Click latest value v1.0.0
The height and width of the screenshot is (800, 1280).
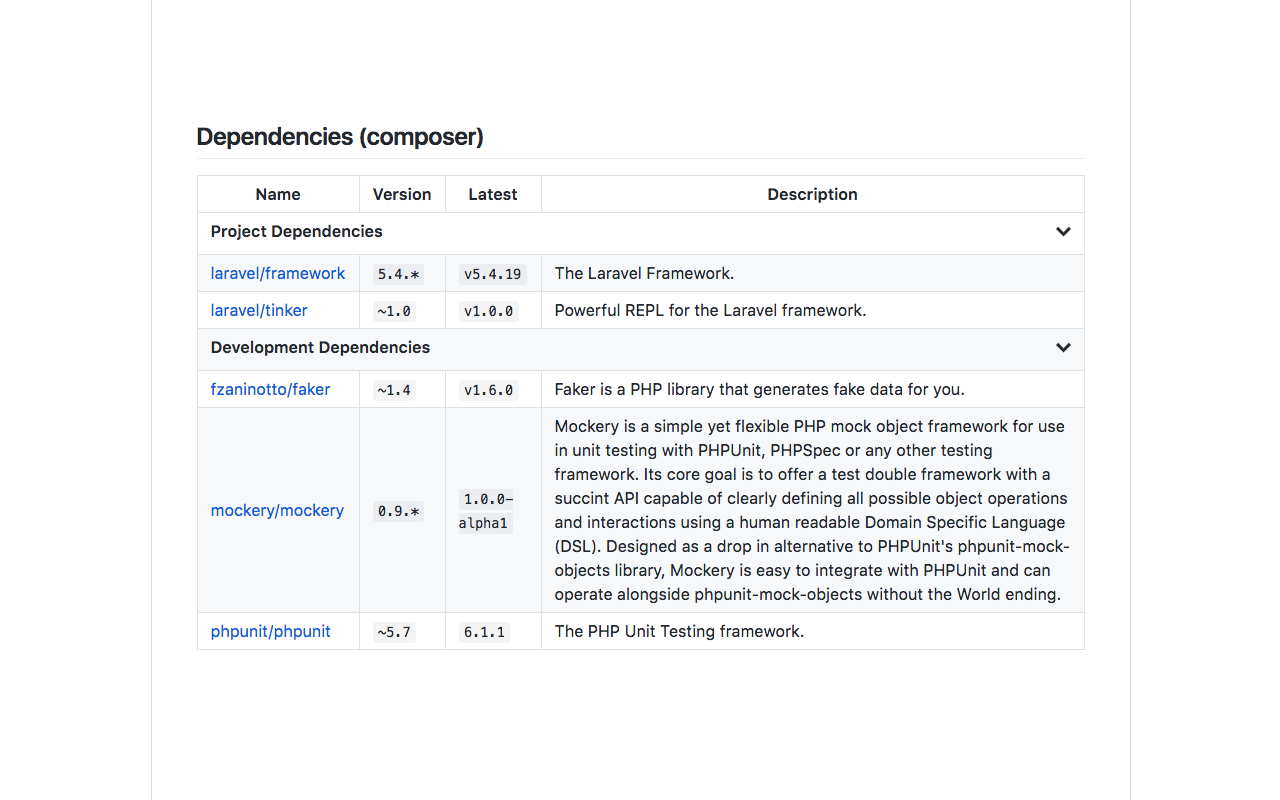coord(489,311)
